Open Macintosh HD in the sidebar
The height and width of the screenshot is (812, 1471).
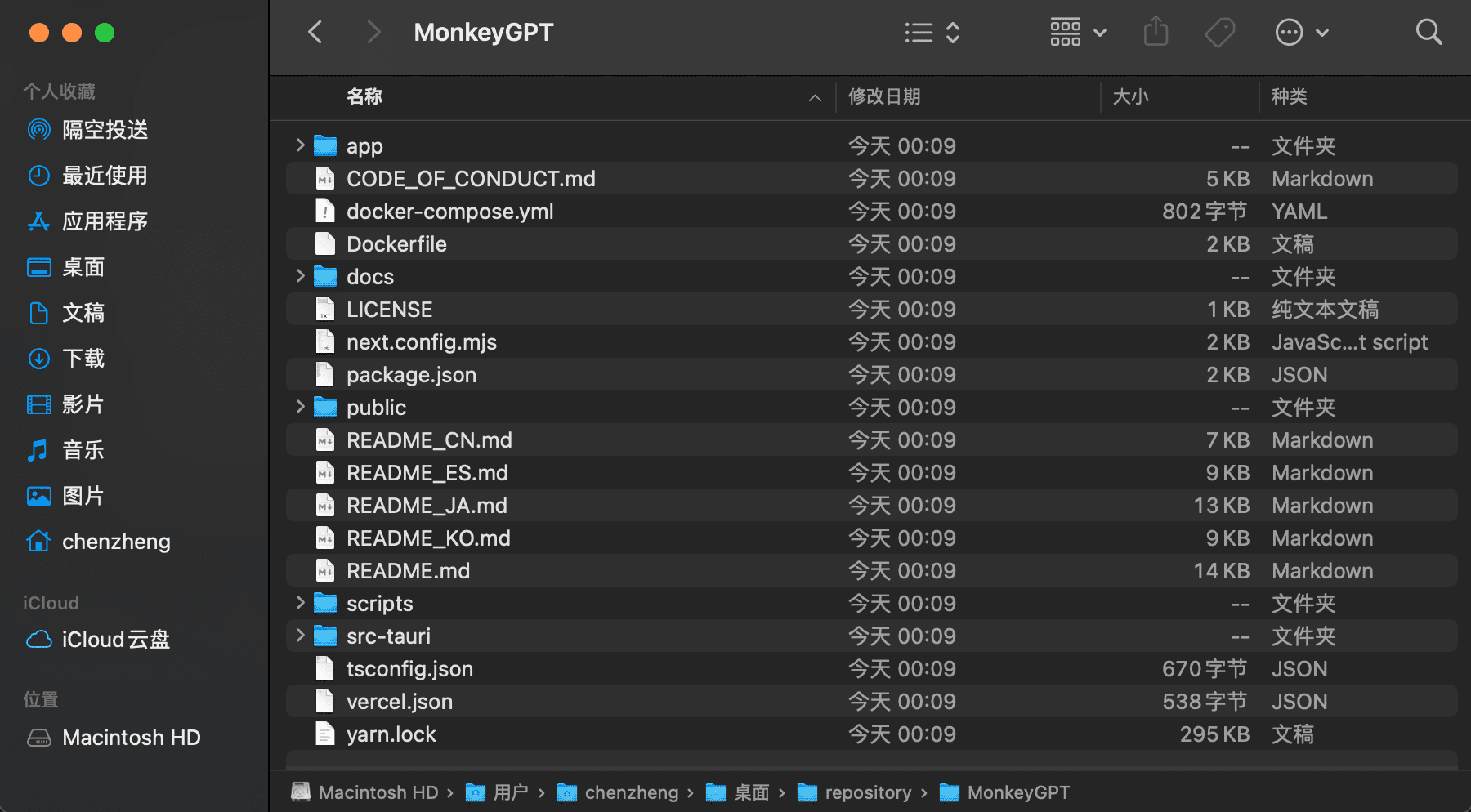point(131,738)
